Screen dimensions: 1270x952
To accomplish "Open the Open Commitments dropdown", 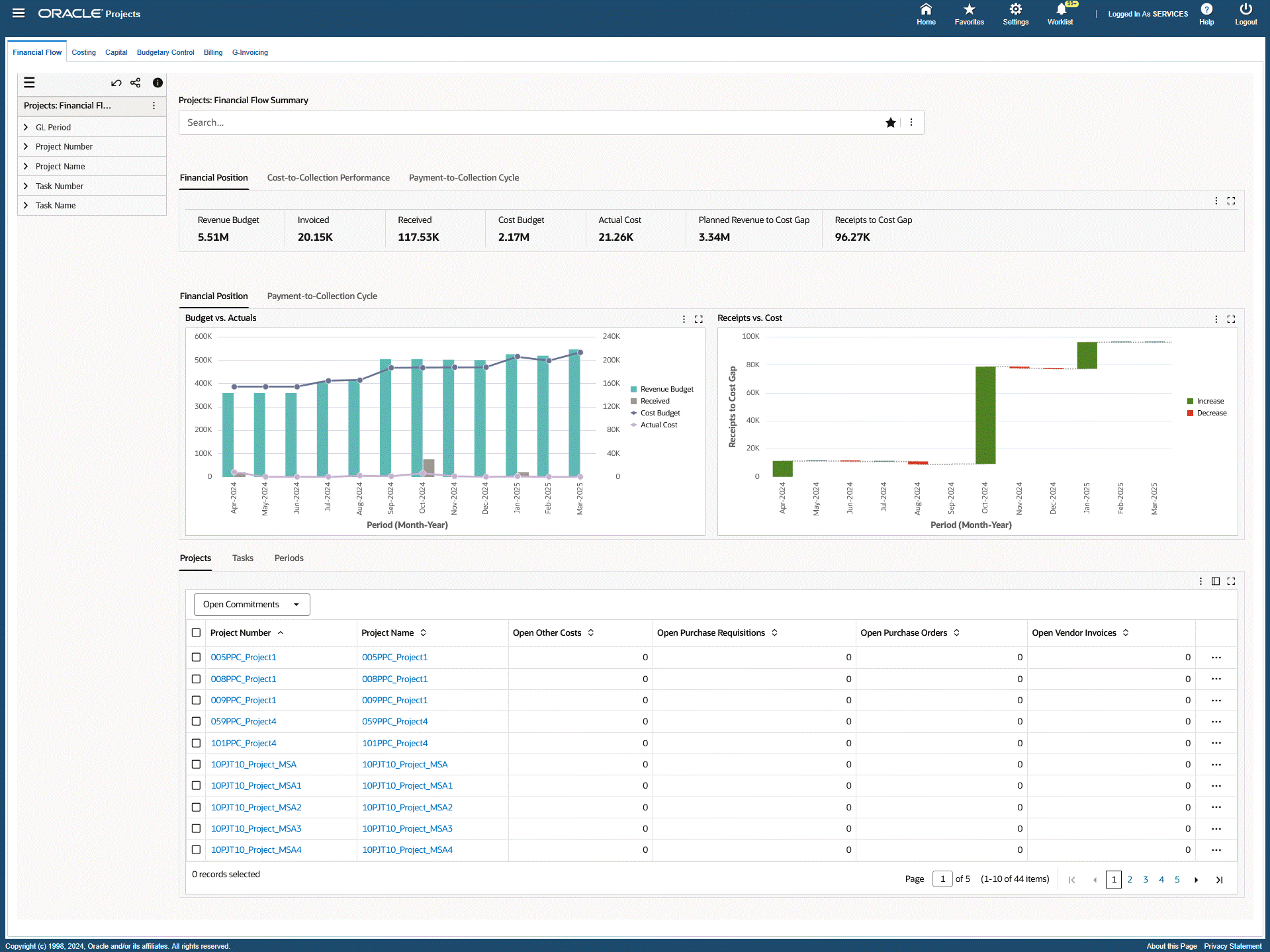I will pyautogui.click(x=251, y=604).
